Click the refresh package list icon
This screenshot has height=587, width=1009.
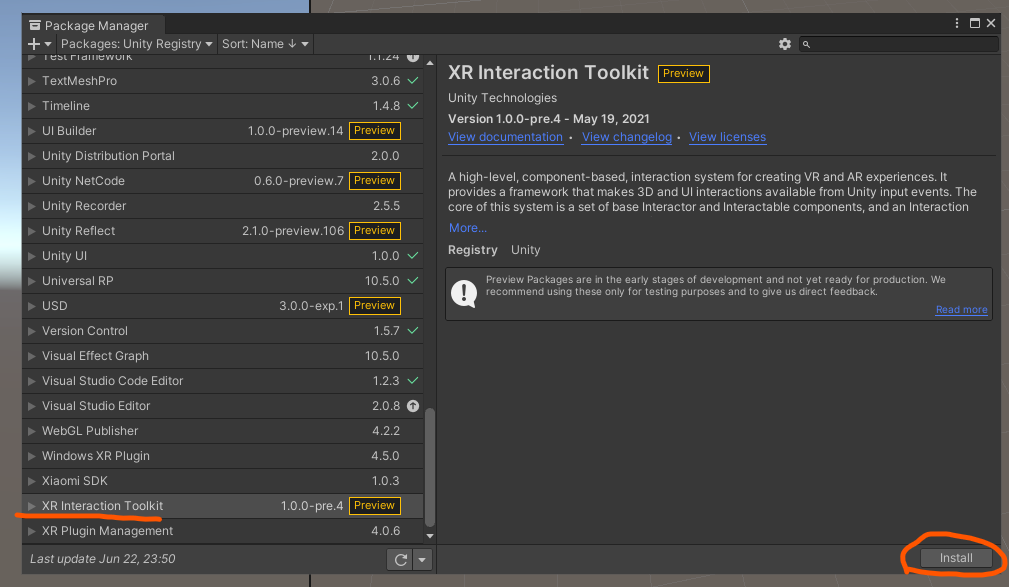400,559
